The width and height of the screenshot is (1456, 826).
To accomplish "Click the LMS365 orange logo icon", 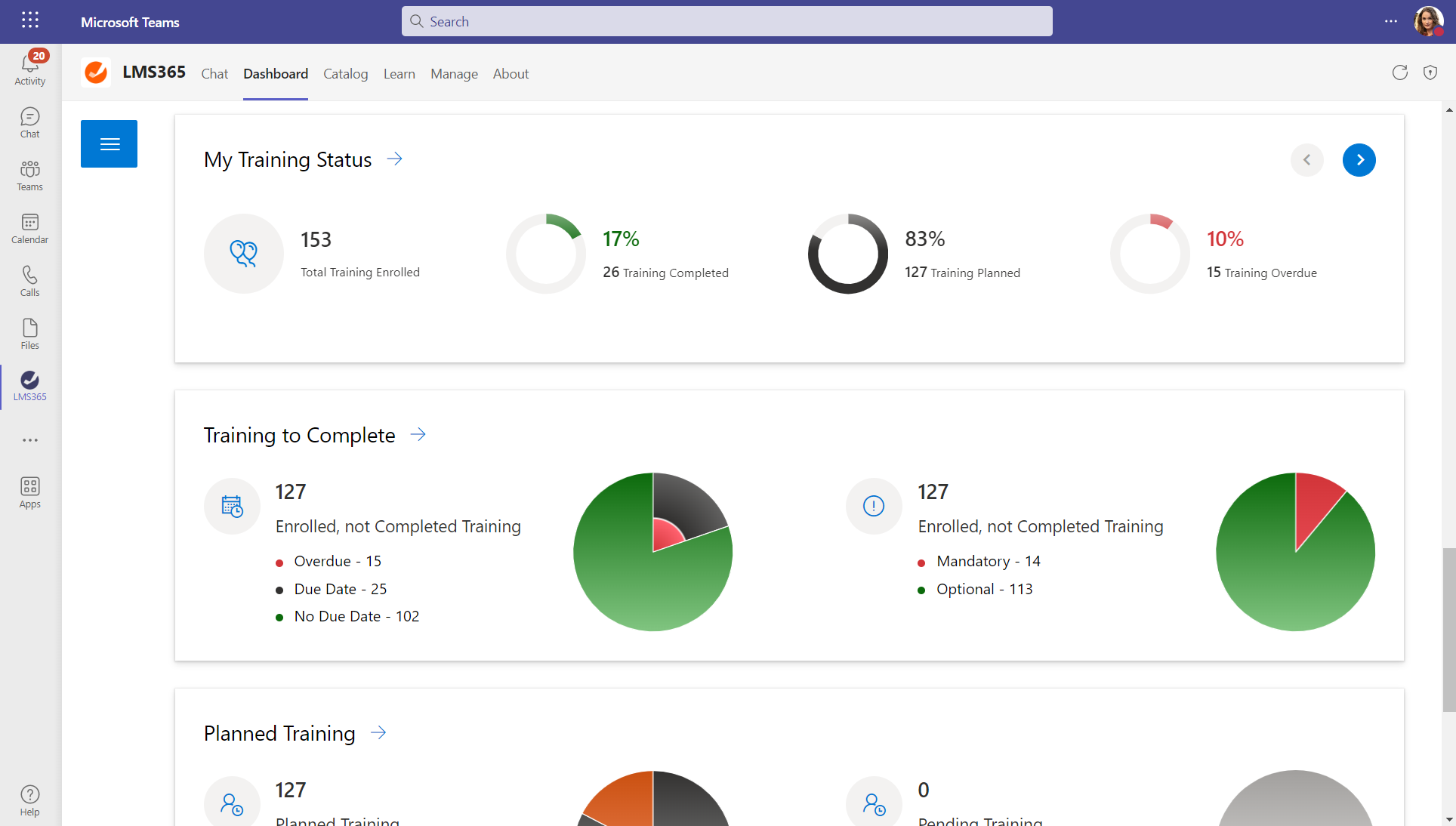I will (96, 72).
